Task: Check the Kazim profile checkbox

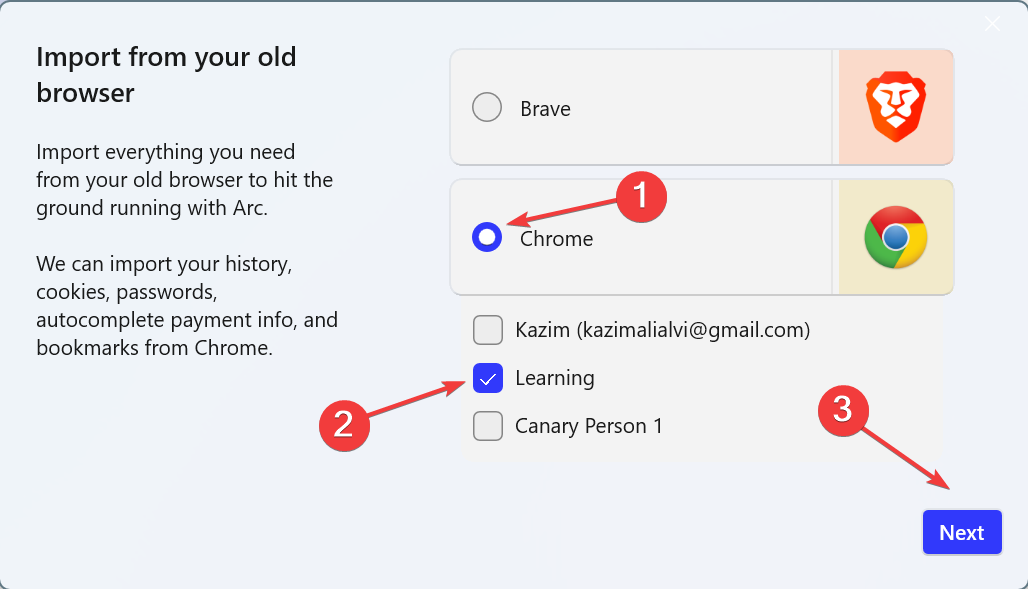Action: [488, 330]
